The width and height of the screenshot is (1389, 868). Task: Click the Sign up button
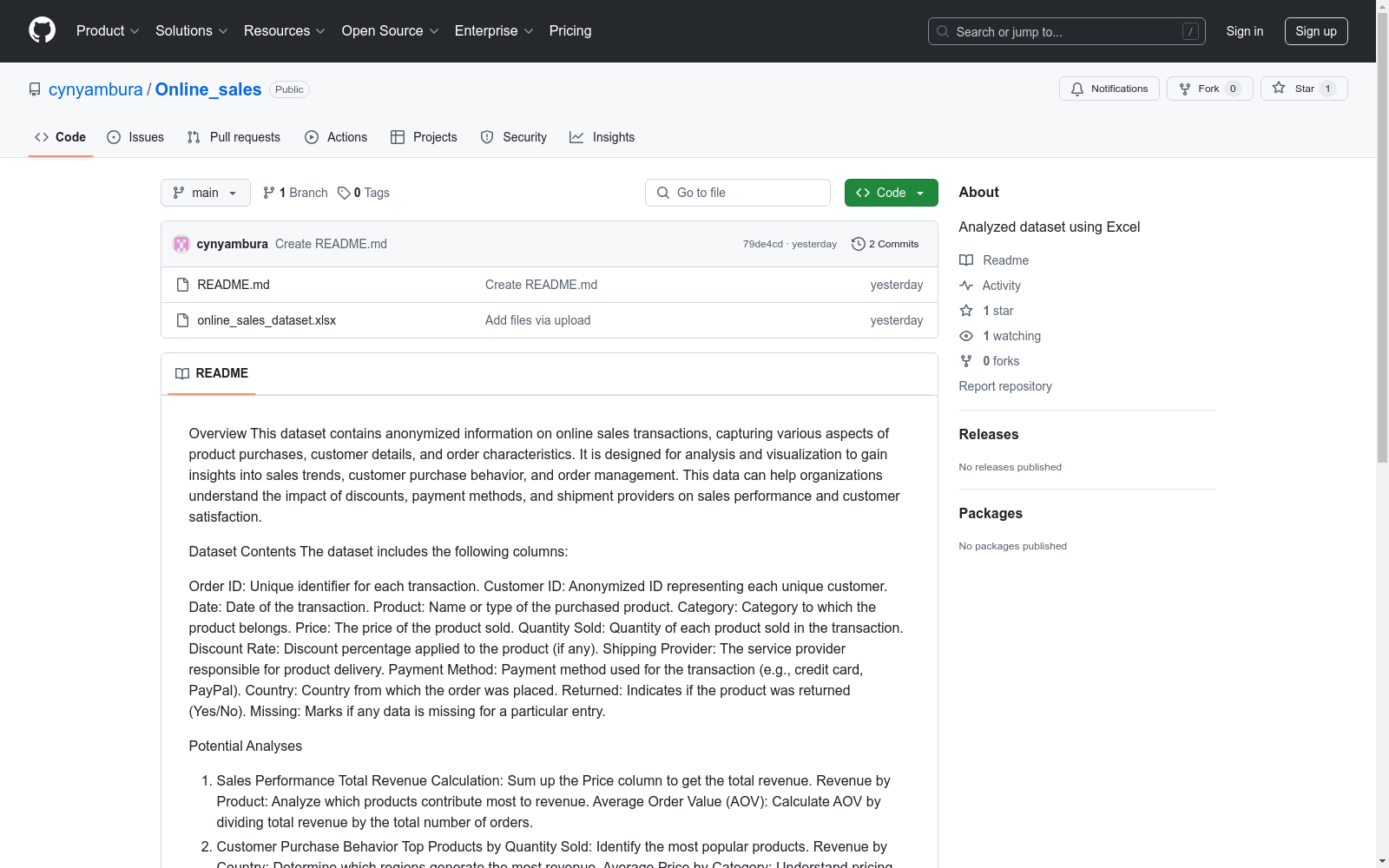(x=1316, y=31)
